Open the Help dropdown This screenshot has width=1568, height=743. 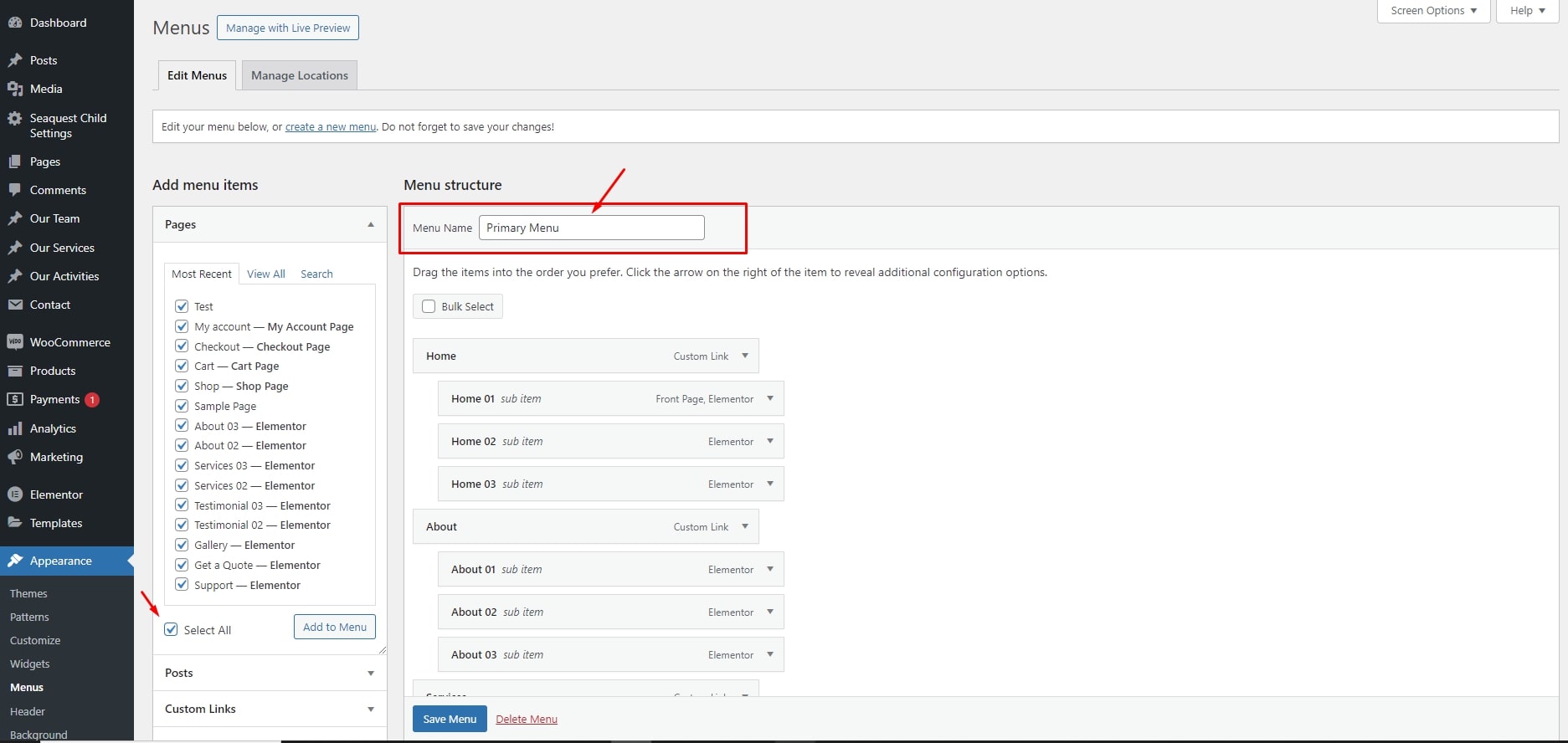click(1528, 11)
